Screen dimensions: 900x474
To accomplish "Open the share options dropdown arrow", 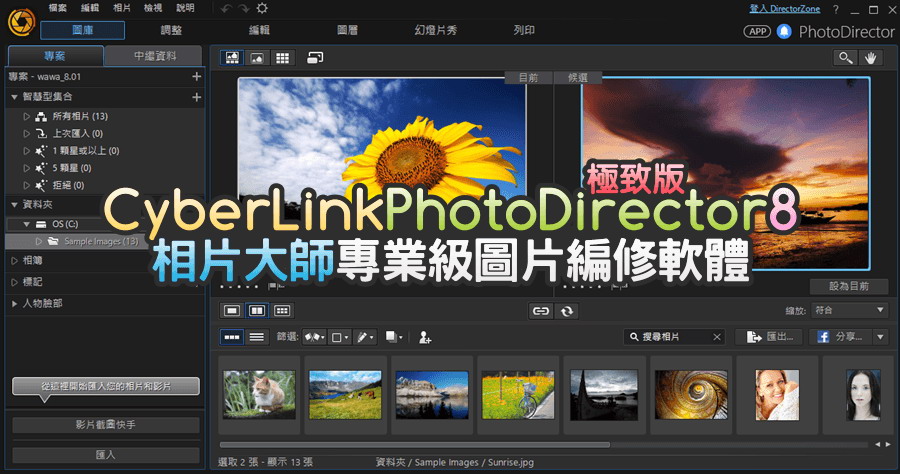I will tap(880, 337).
